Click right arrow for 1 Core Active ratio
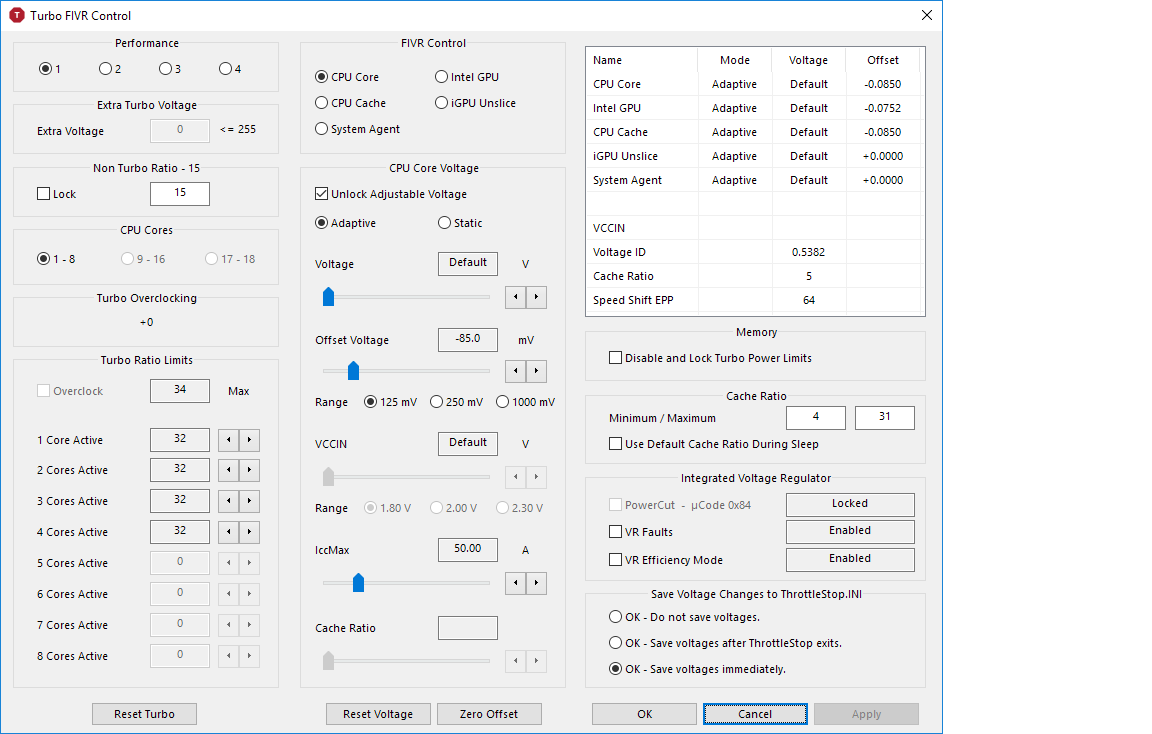 coord(250,440)
